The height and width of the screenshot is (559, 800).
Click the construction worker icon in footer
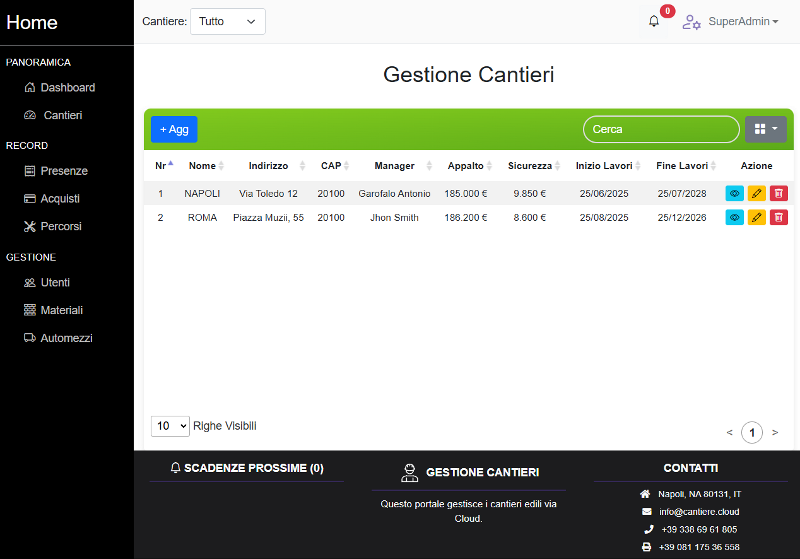(x=409, y=473)
